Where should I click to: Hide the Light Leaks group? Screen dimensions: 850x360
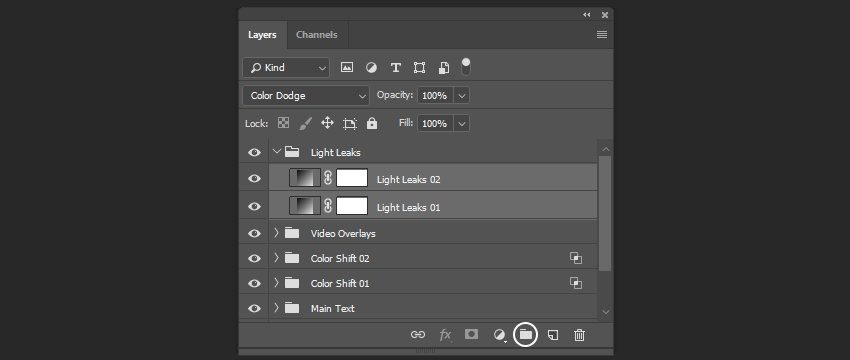click(254, 152)
